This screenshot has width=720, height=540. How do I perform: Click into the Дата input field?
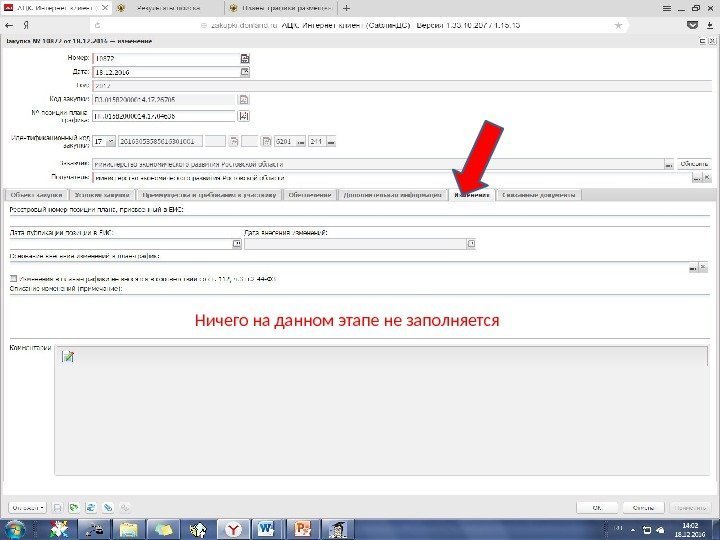(x=166, y=72)
